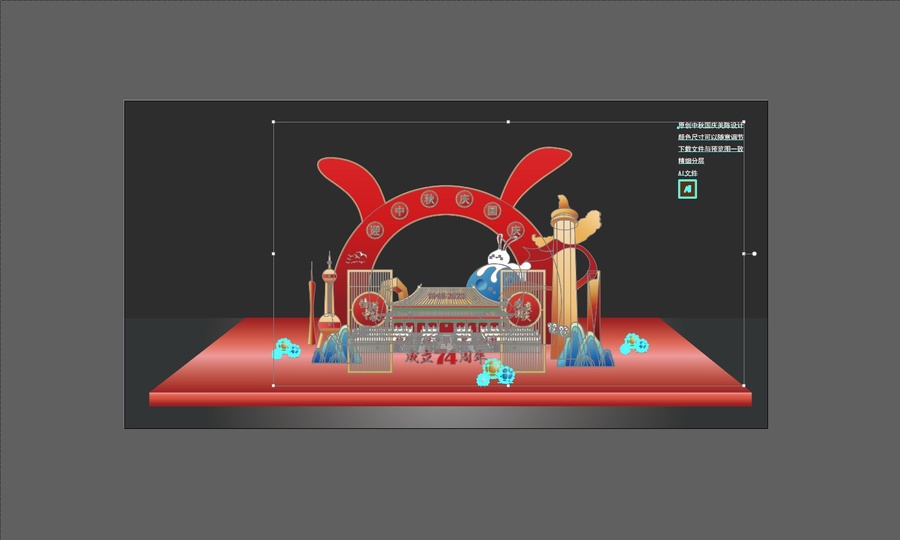Click the bottom-left selection bounding box handle

pos(273,385)
